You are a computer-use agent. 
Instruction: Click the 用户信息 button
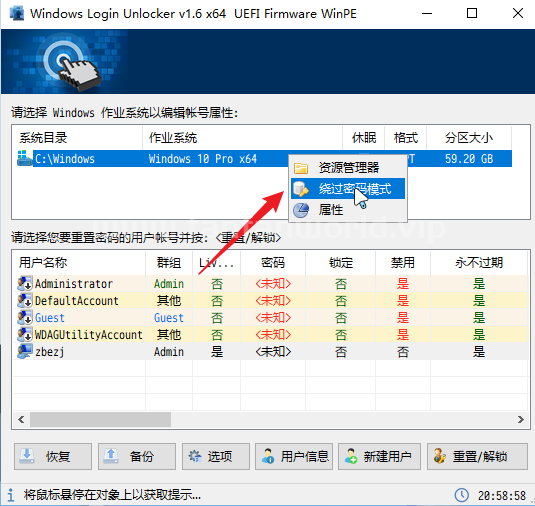[294, 456]
